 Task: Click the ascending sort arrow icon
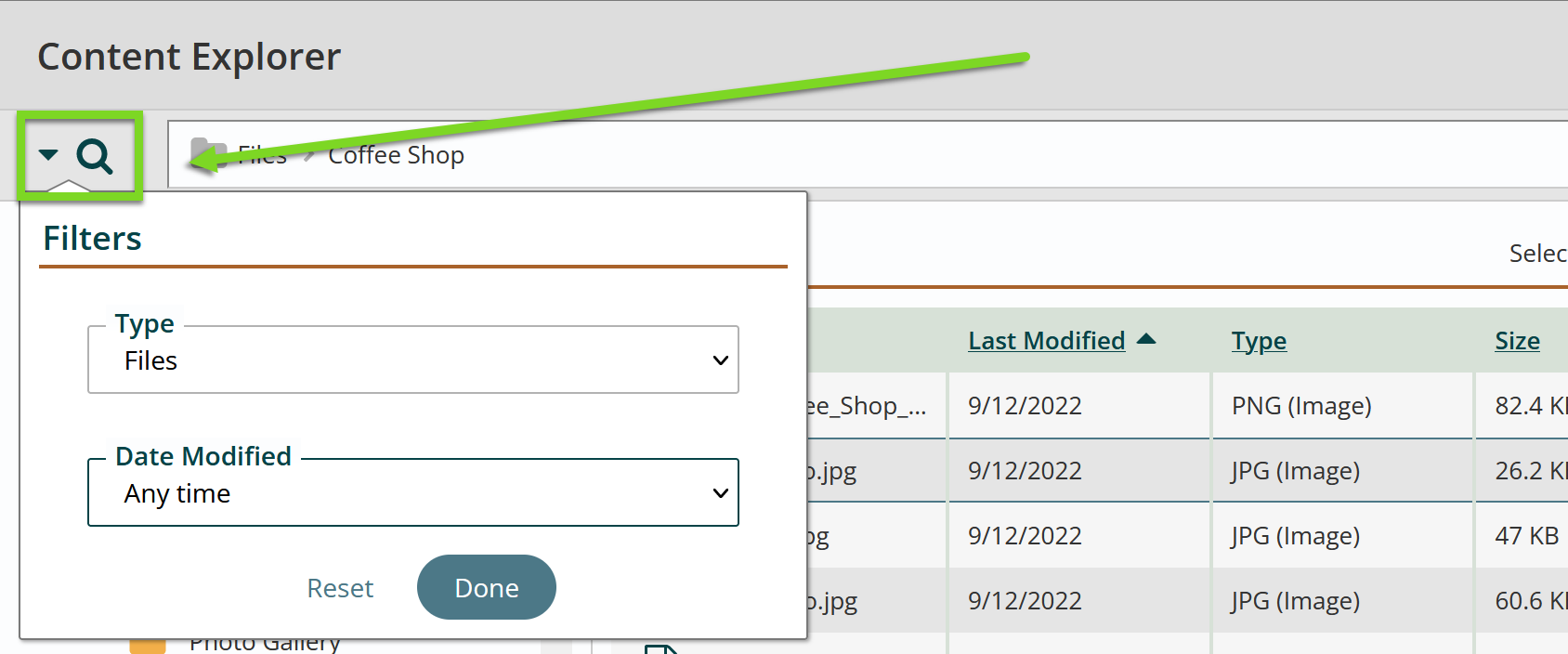[x=1146, y=339]
